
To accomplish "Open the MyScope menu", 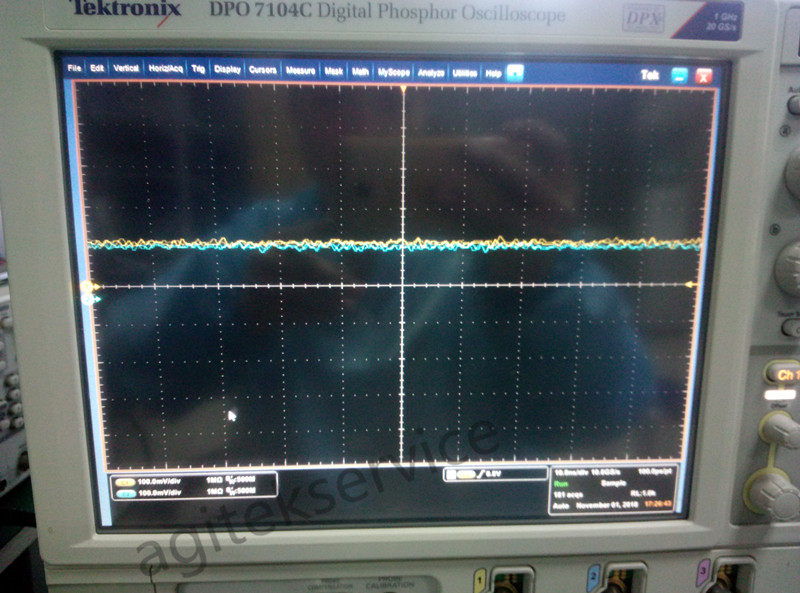I will coord(394,72).
